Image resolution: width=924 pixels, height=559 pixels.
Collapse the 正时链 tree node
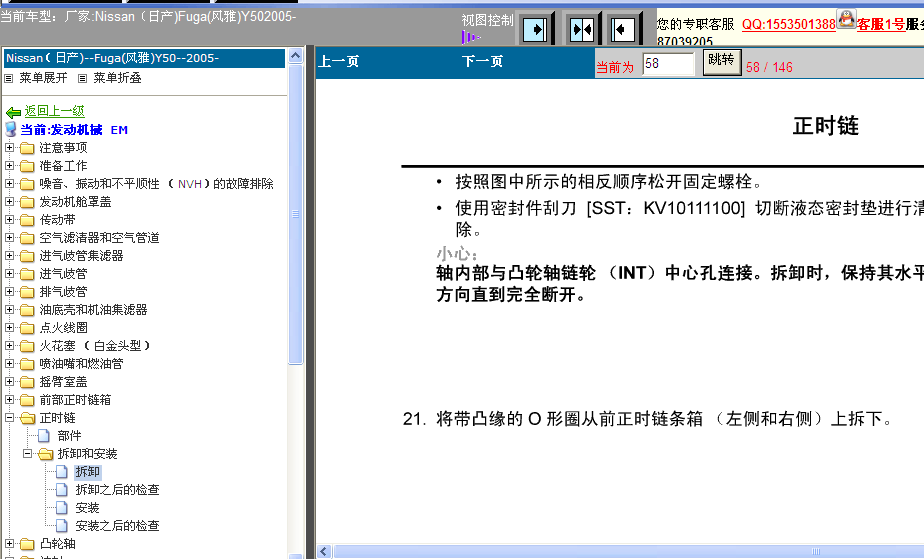click(x=9, y=417)
